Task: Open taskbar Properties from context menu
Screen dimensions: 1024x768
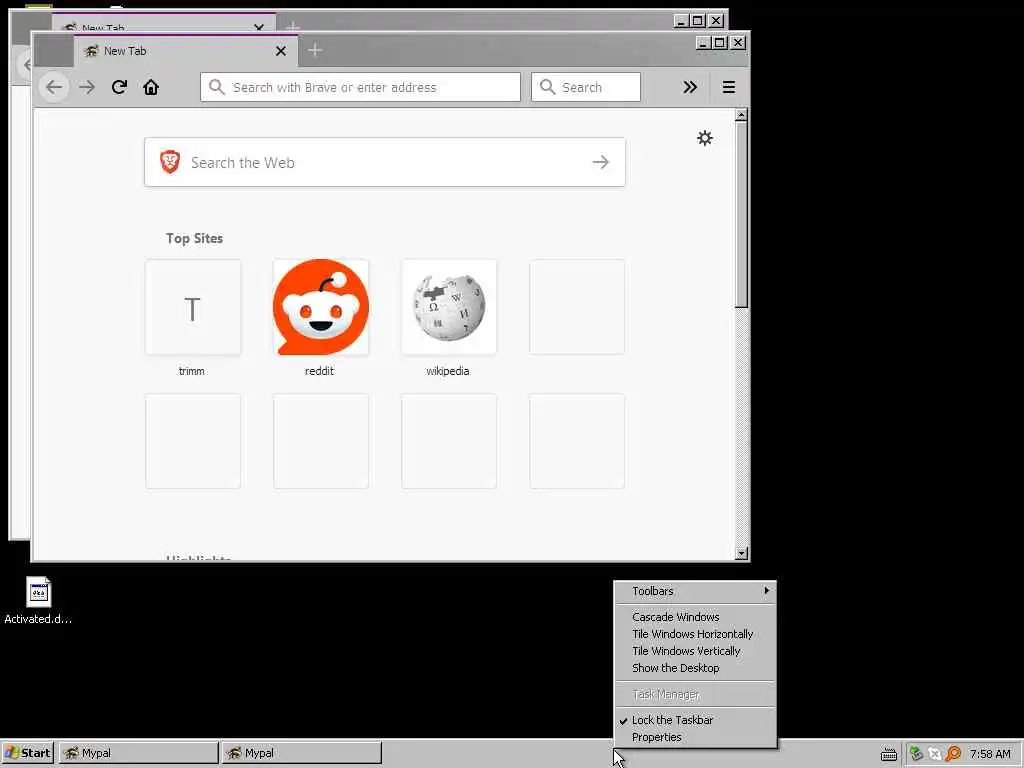Action: (x=696, y=737)
